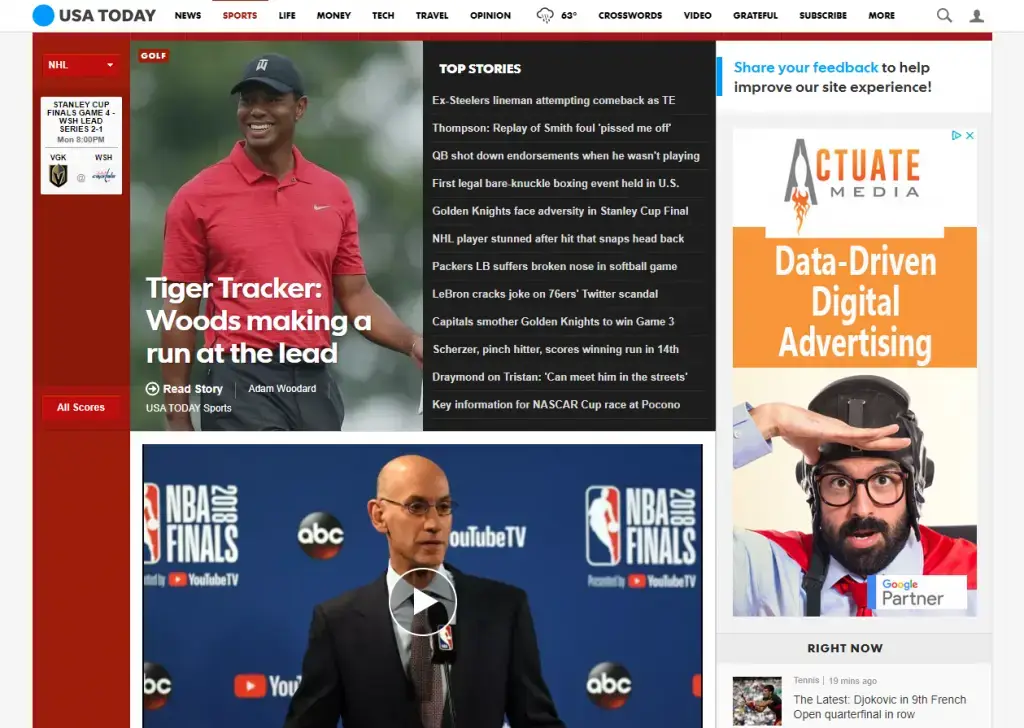The image size is (1024, 728).
Task: Click the Stanley Cup Finals Game 4 scorecard
Action: tap(81, 146)
